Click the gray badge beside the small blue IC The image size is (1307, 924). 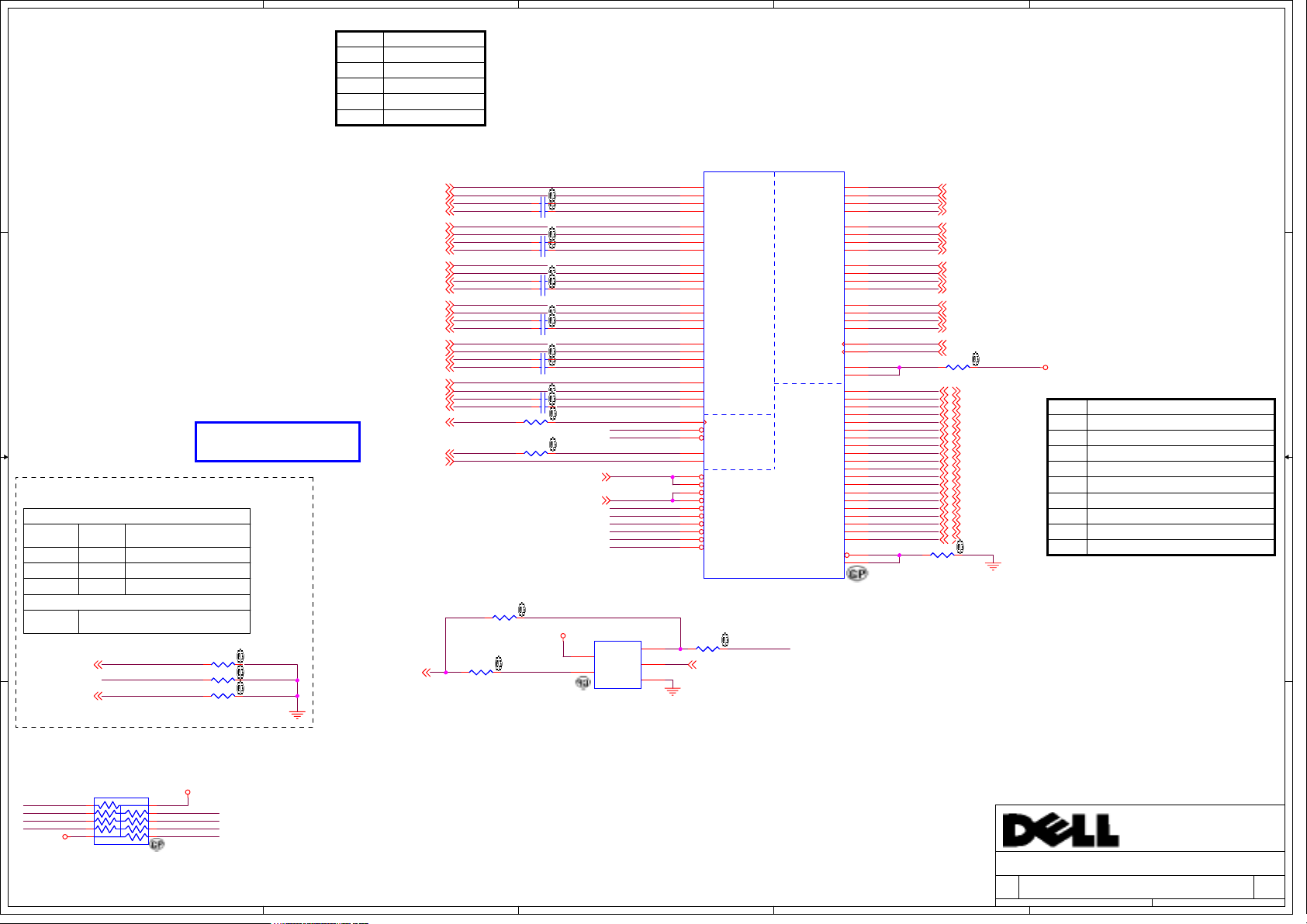point(583,683)
